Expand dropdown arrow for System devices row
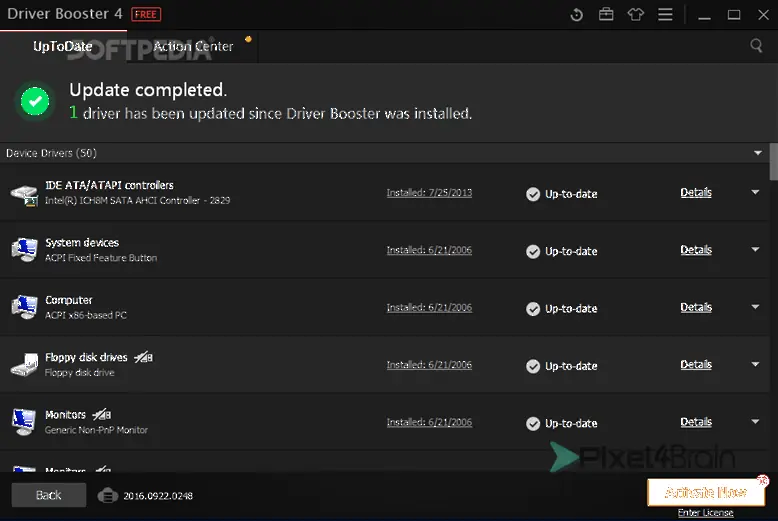Viewport: 778px width, 521px height. click(x=755, y=250)
